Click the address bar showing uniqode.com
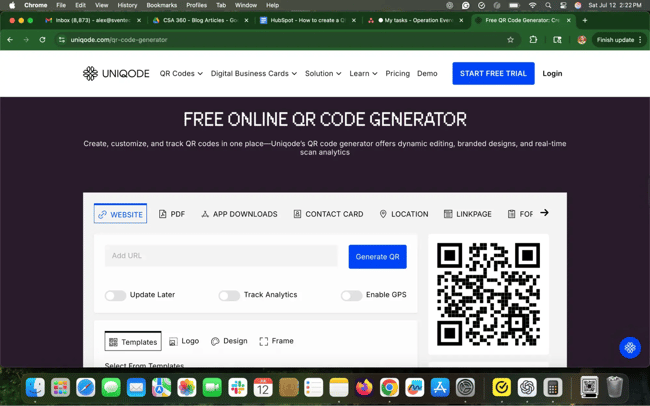This screenshot has height=406, width=650. 286,40
